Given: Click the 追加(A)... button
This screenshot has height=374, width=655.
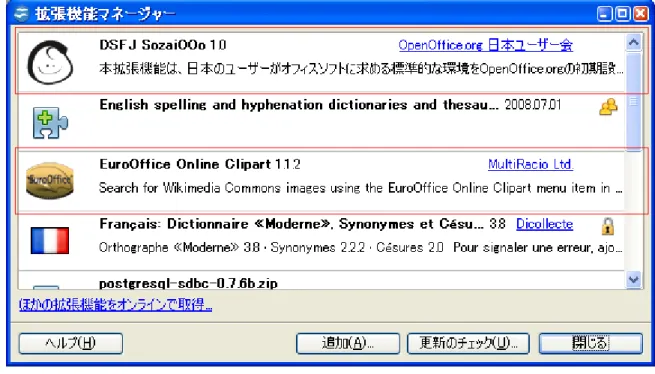Looking at the screenshot, I should 348,343.
